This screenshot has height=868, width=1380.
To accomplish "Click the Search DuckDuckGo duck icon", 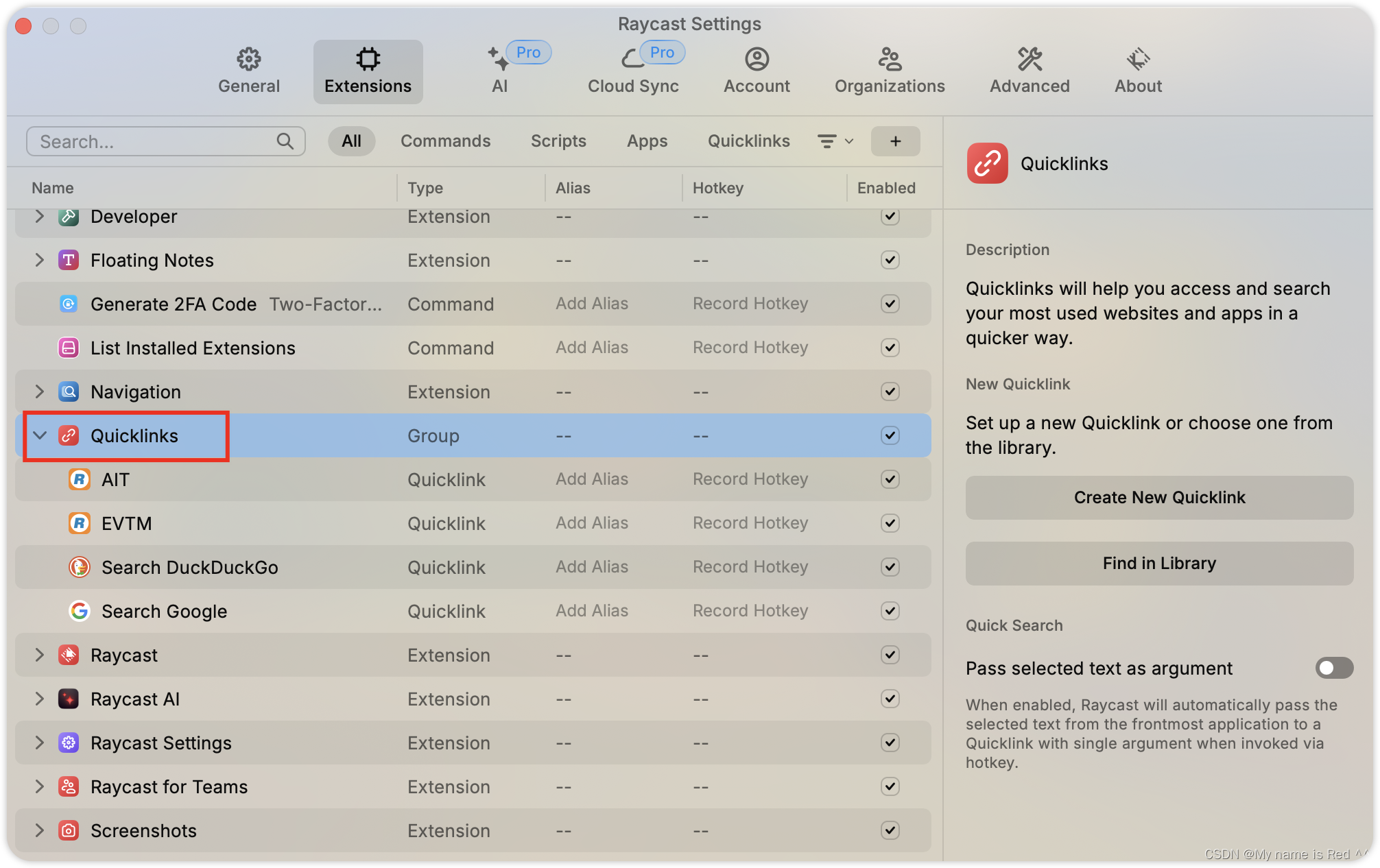I will point(80,567).
